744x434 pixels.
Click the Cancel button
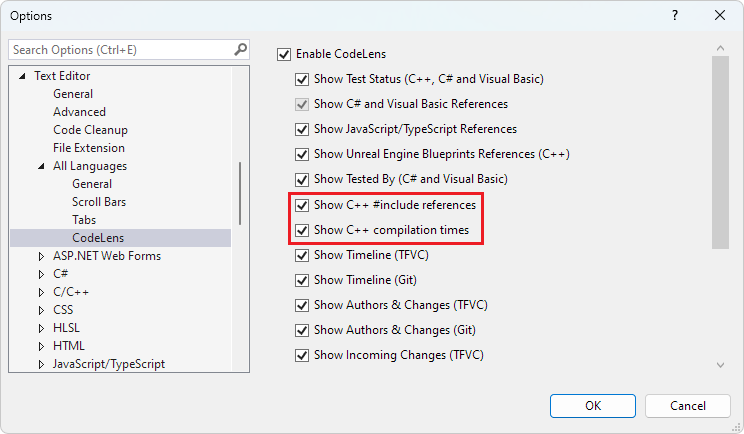pyautogui.click(x=687, y=406)
